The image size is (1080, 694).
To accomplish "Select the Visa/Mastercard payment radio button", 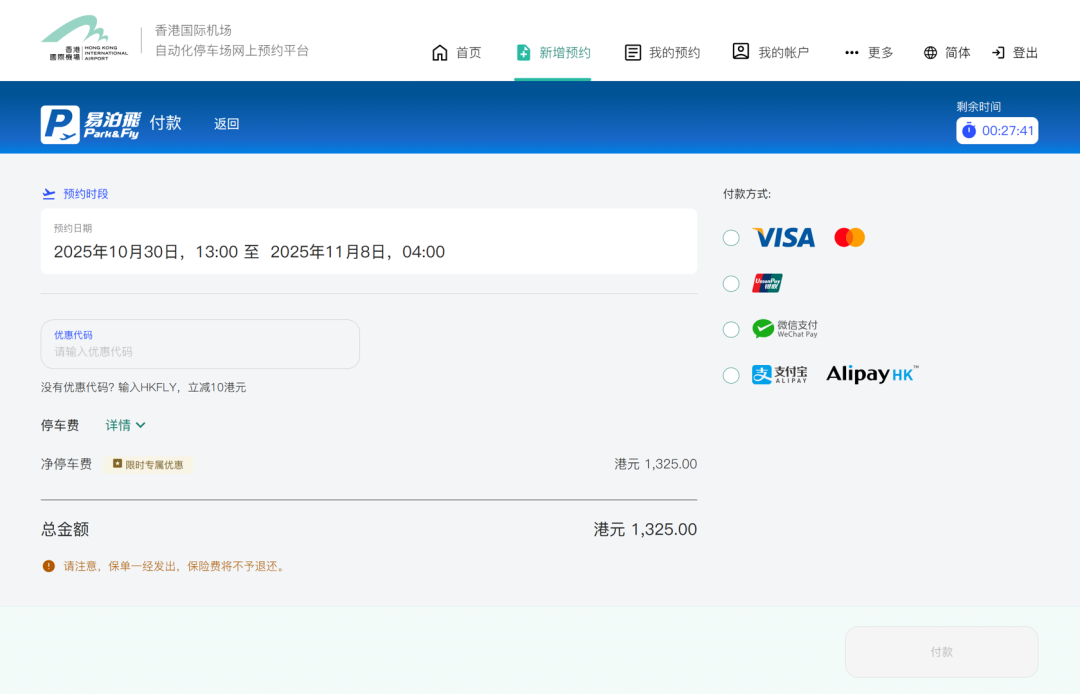I will coord(731,237).
